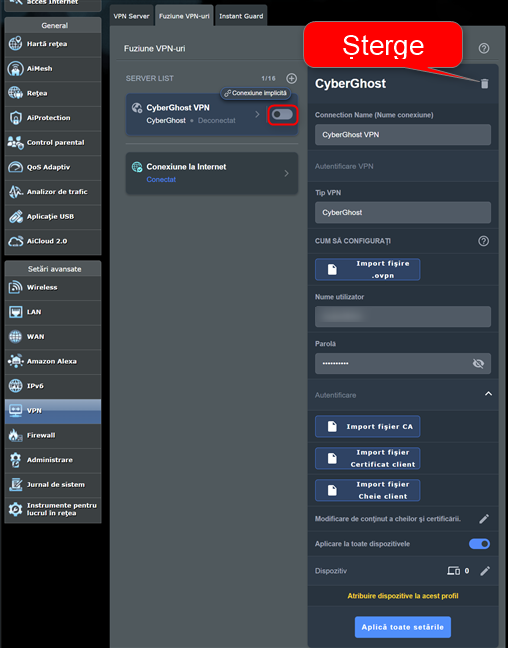Screen dimensions: 508x648
Task: Toggle CyberGhost VPN connection switch
Action: (x=282, y=114)
